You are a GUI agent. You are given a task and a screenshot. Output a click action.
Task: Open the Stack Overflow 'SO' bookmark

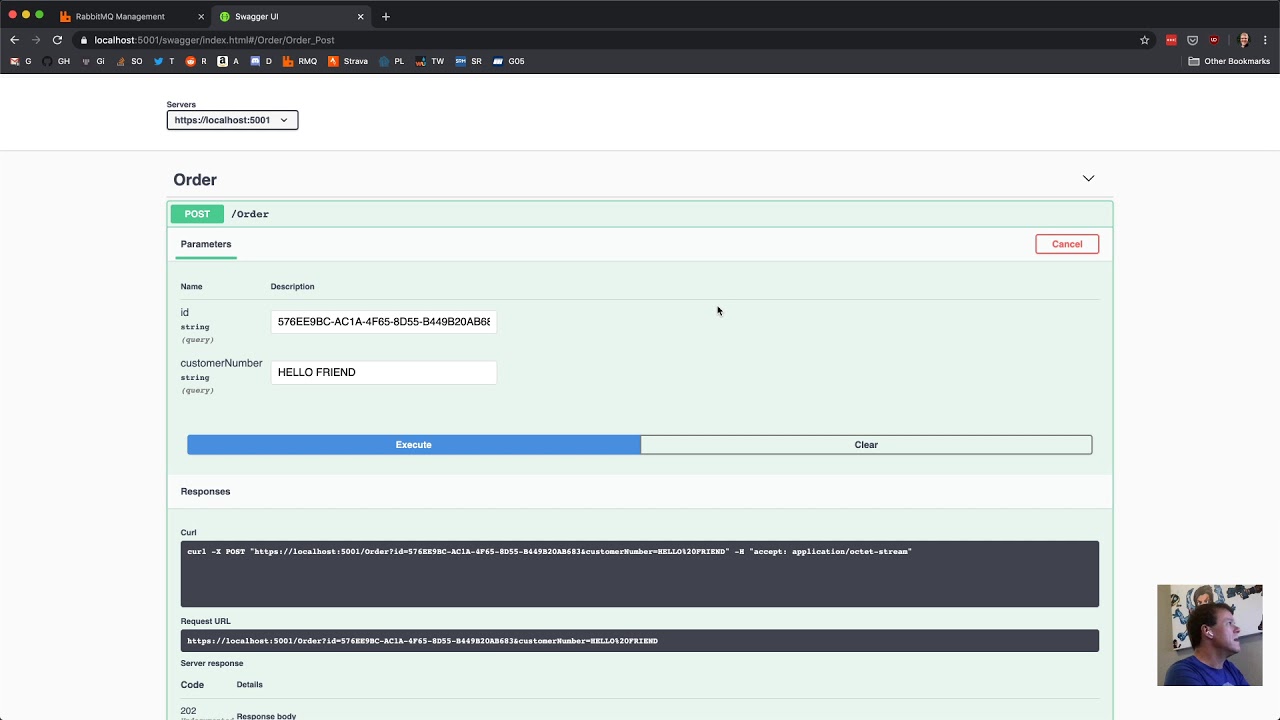pos(129,61)
